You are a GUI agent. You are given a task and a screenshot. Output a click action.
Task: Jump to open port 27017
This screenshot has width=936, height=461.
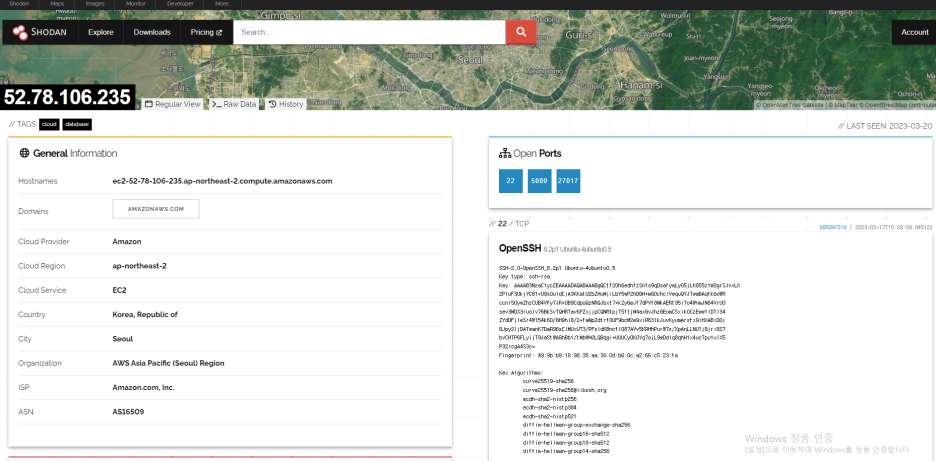[568, 181]
